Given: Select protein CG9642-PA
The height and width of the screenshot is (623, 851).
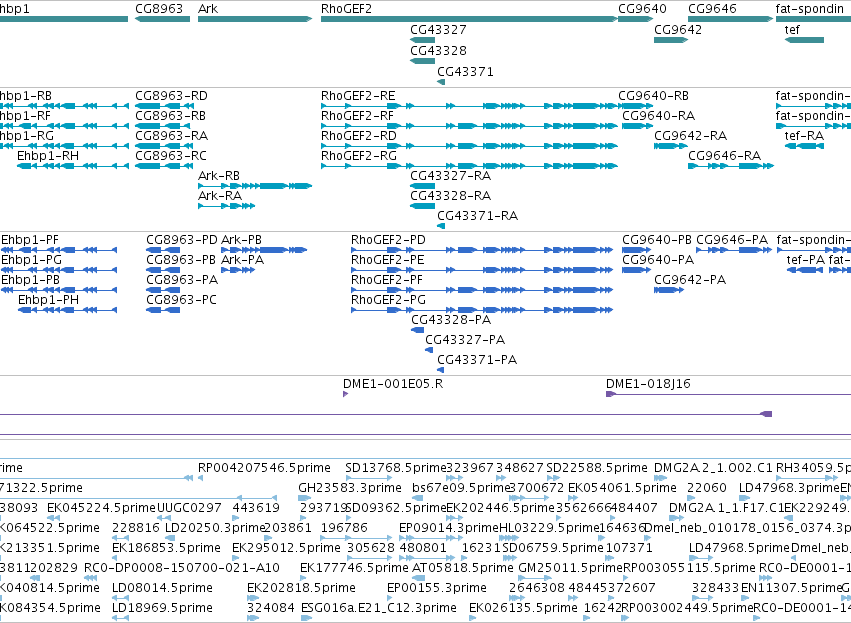Looking at the screenshot, I should (690, 280).
